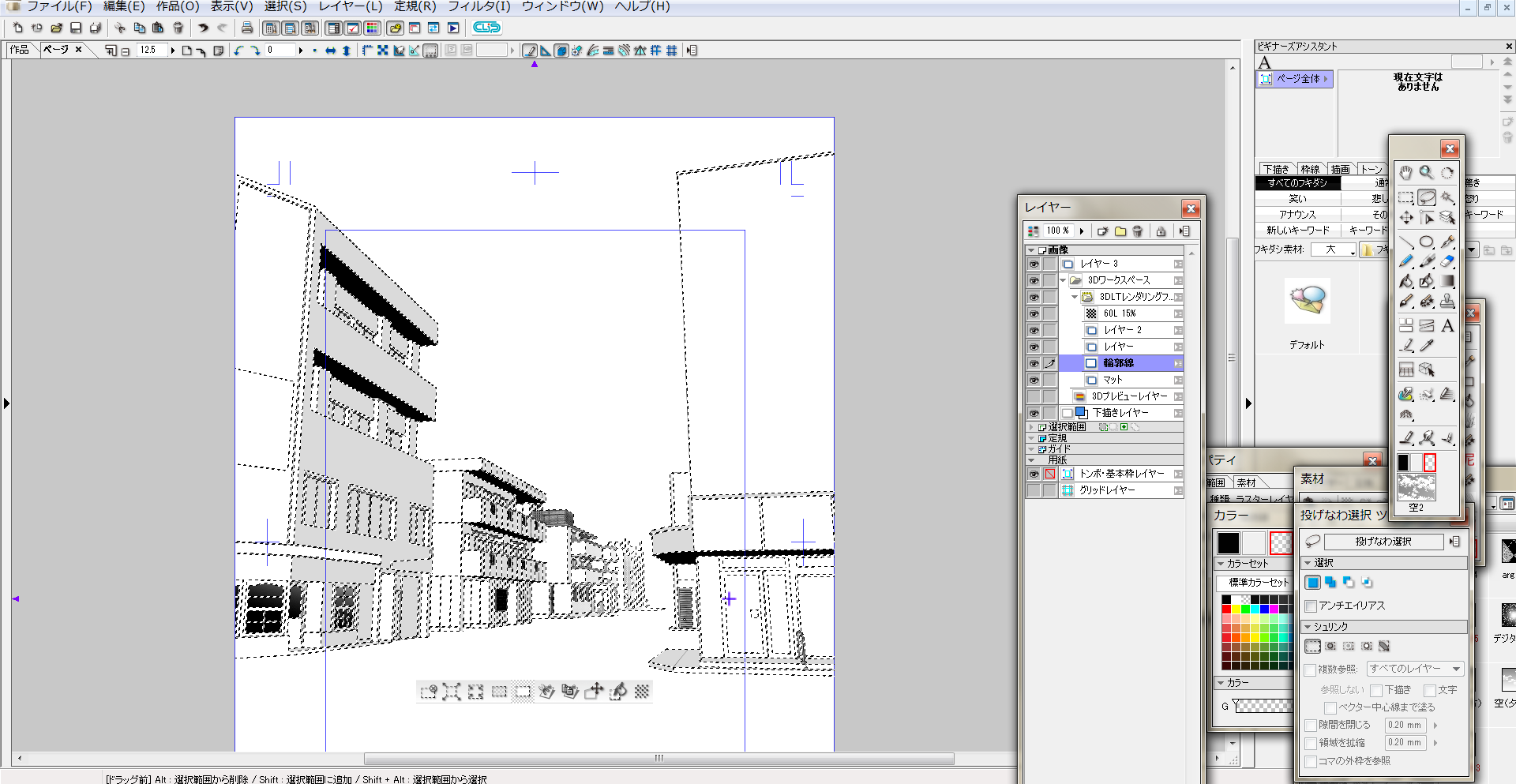Select the Eraser tool in tool palette
This screenshot has height=784, width=1516.
pos(1447,261)
